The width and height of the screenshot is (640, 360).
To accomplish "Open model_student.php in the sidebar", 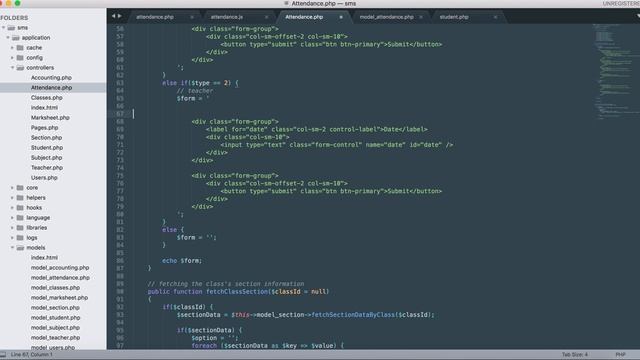I will [56, 318].
